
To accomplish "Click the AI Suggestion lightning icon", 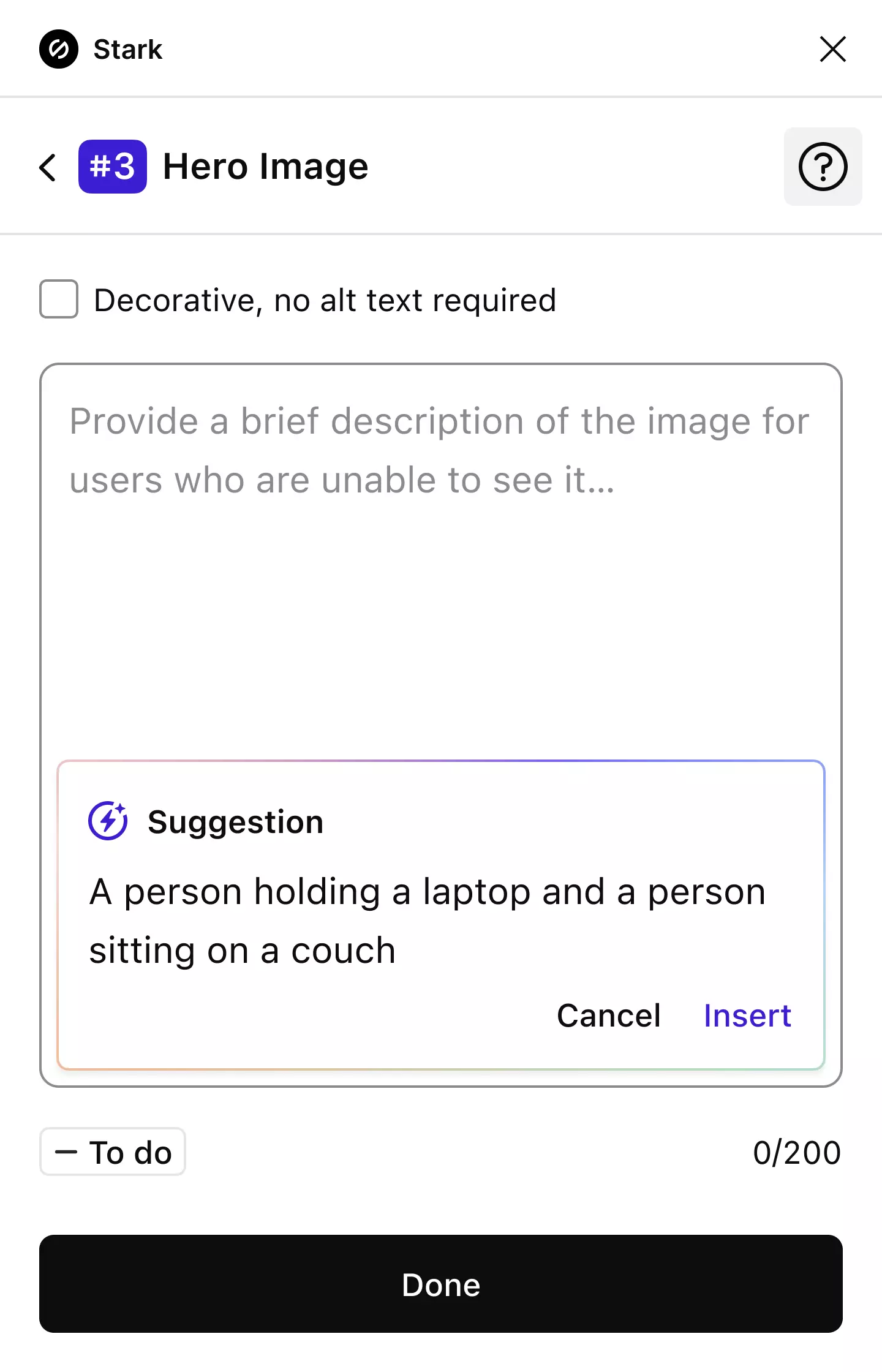I will tap(108, 821).
